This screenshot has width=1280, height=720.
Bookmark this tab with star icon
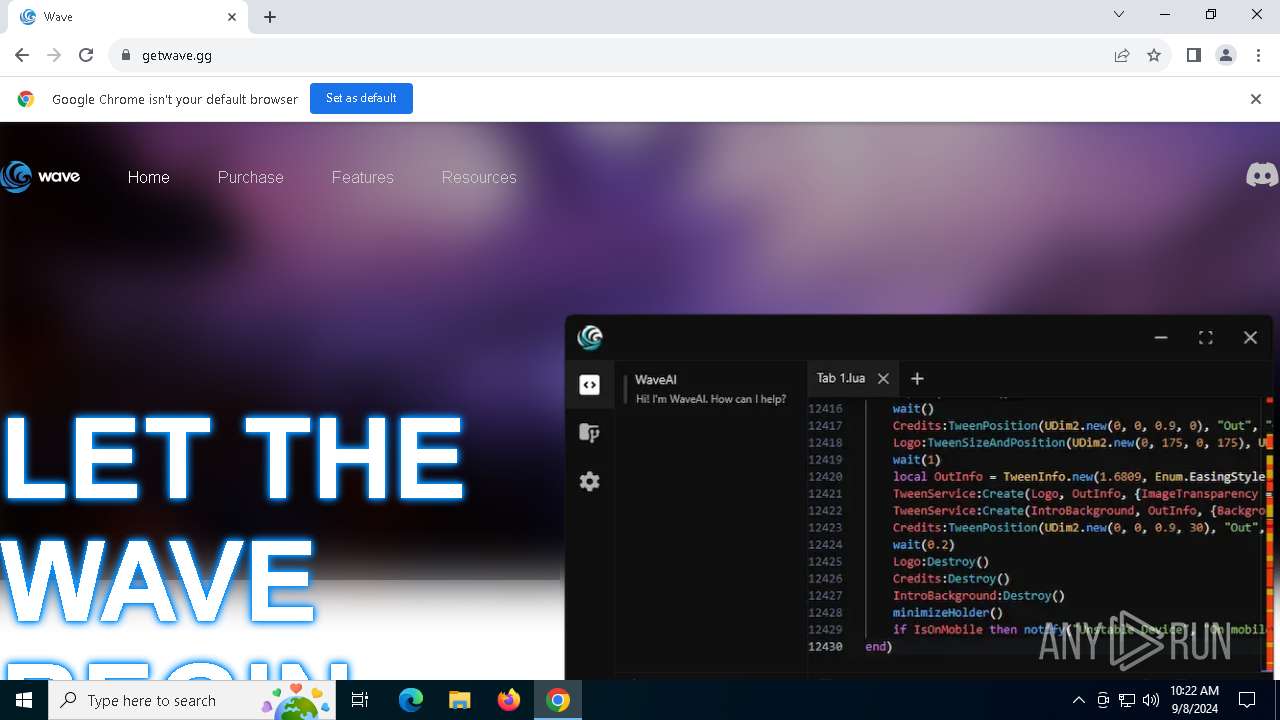1154,55
